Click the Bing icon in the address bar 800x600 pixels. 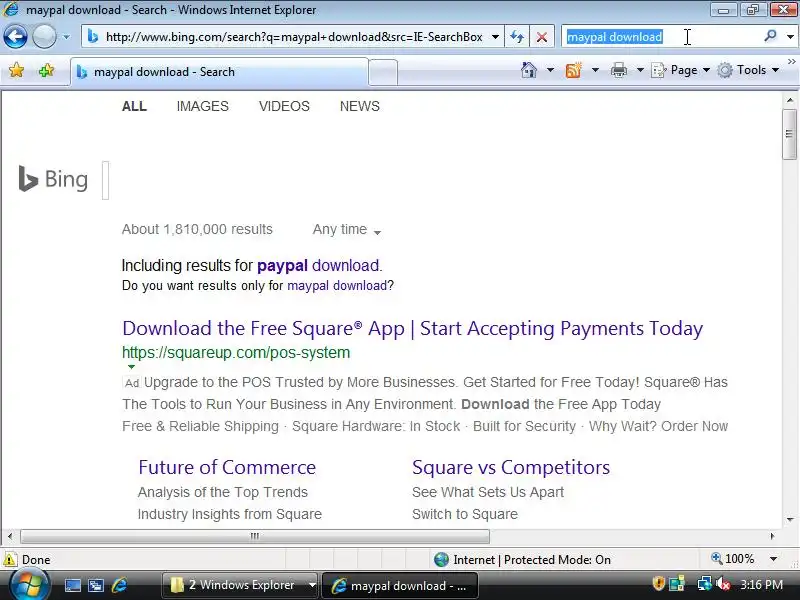[93, 37]
